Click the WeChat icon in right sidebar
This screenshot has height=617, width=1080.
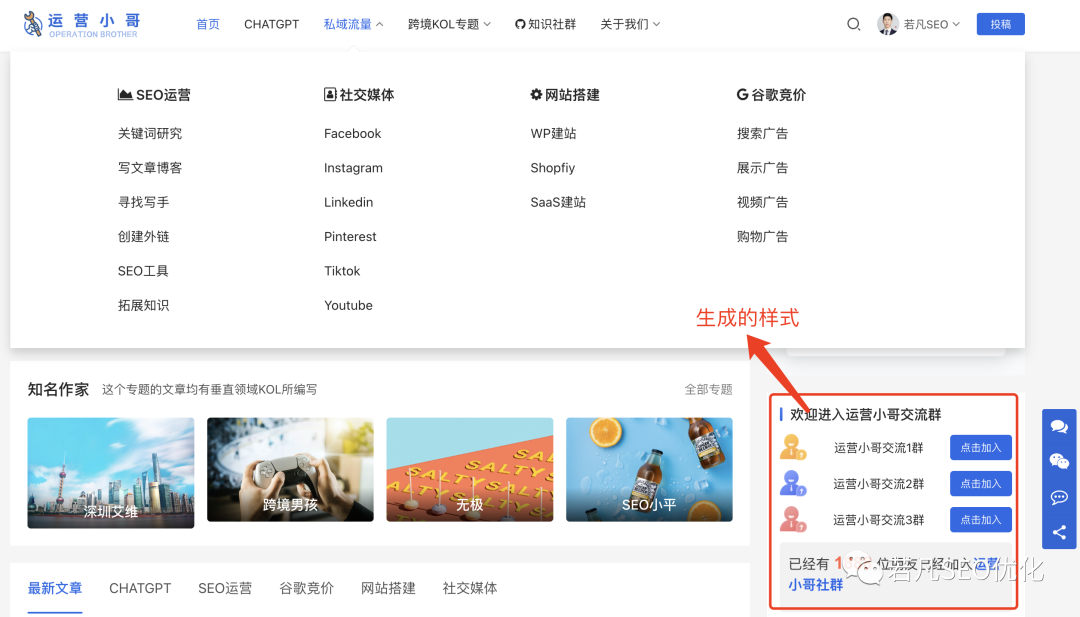click(1059, 461)
